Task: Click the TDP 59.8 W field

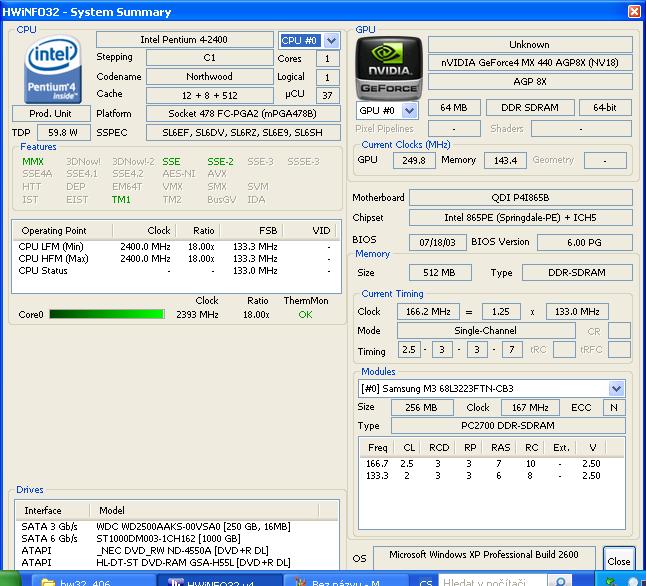Action: click(63, 133)
